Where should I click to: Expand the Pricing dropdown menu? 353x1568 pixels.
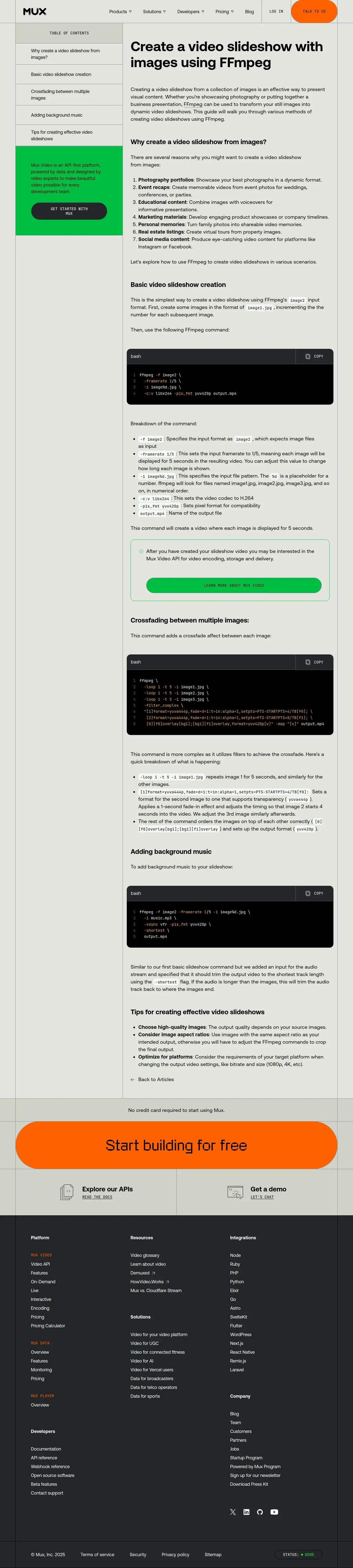224,12
